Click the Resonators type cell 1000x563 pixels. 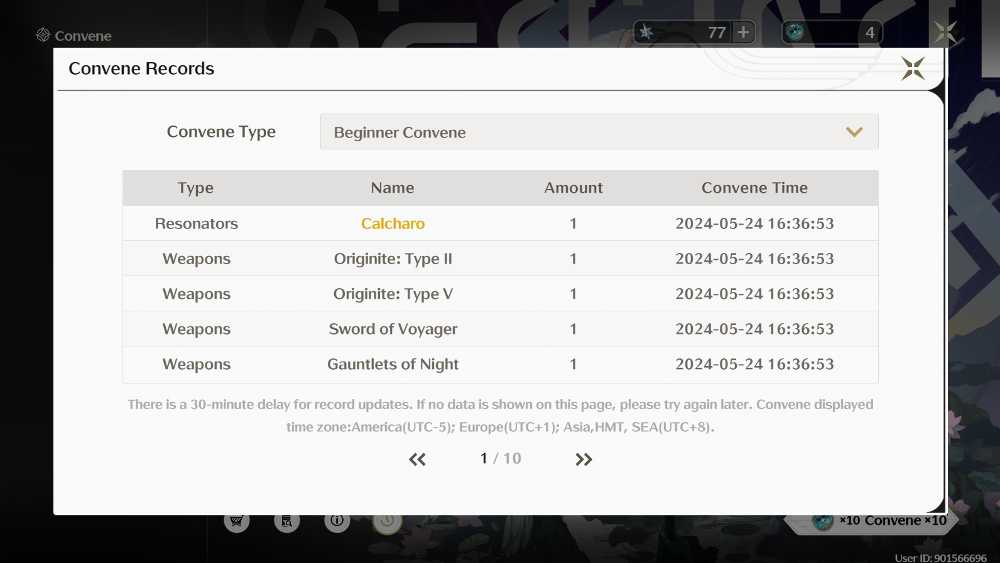(x=196, y=224)
